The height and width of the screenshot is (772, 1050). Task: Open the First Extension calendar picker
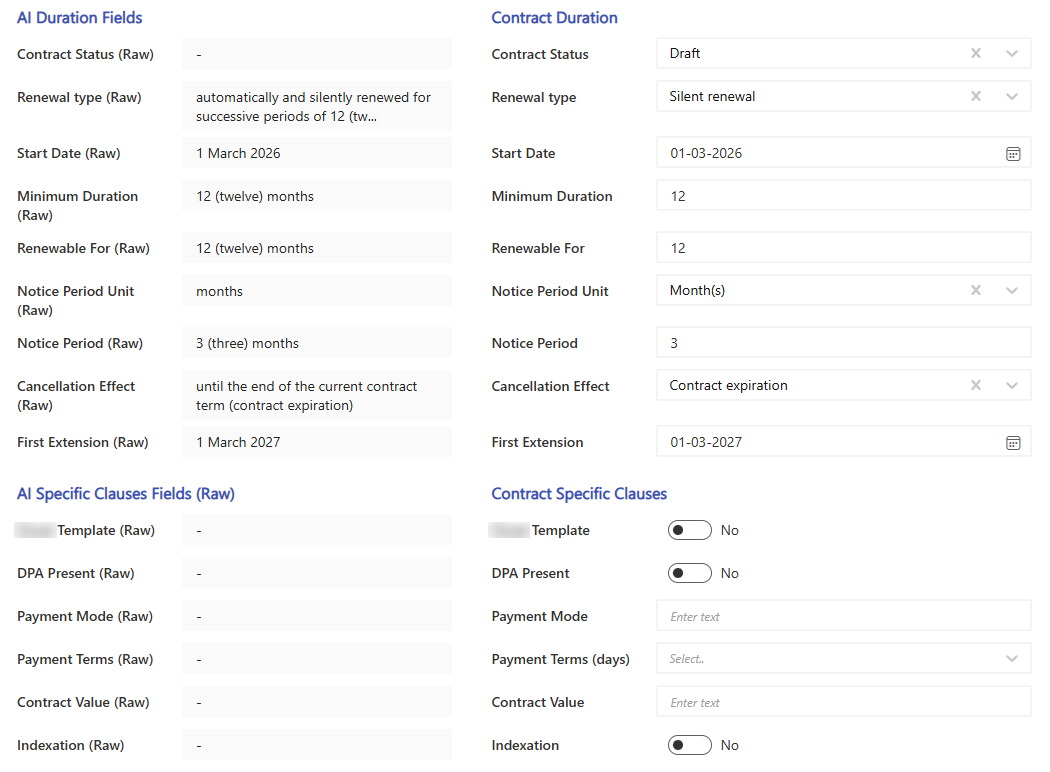click(1013, 443)
